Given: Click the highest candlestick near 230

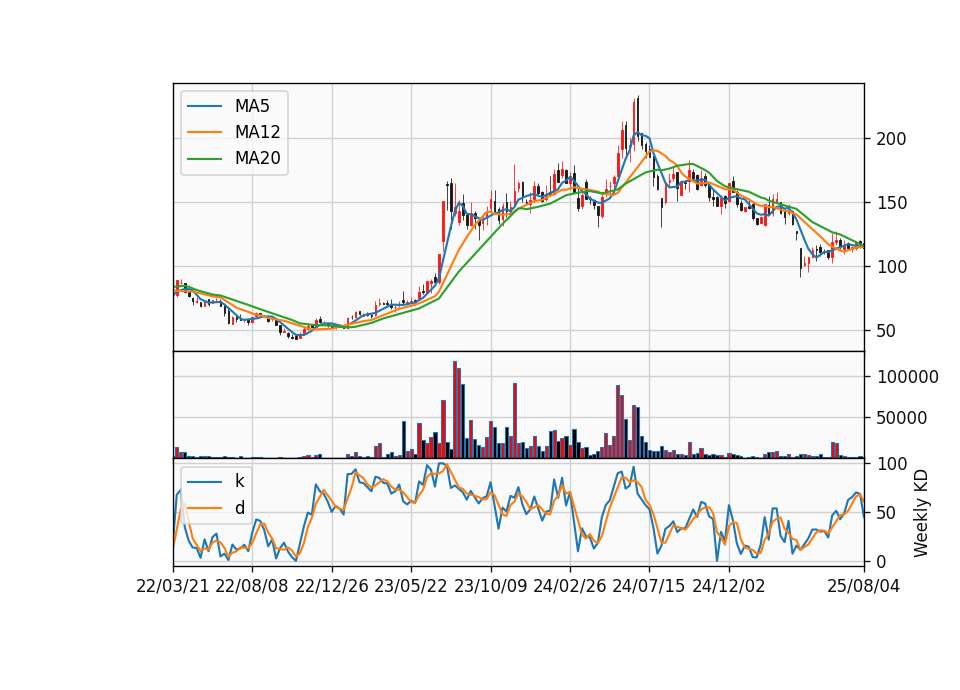Looking at the screenshot, I should pyautogui.click(x=637, y=119).
